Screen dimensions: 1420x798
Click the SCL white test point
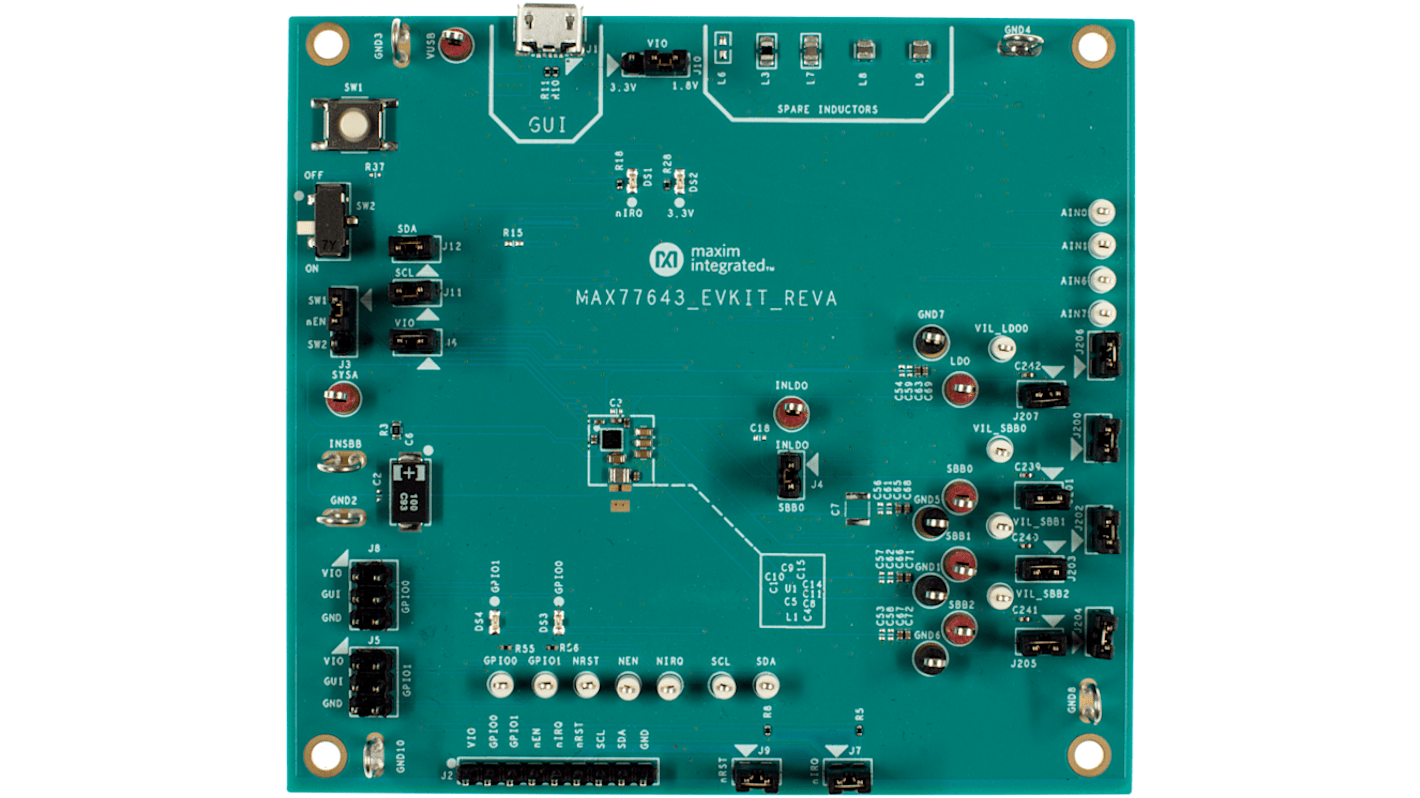point(722,685)
